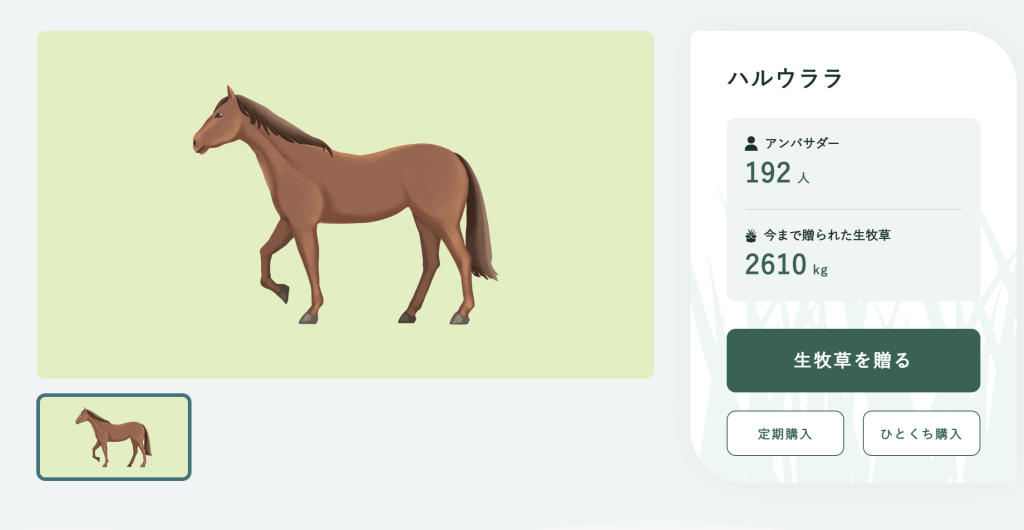Click the 生牧草を贈る button
Viewport: 1024px width, 530px height.
click(x=853, y=360)
